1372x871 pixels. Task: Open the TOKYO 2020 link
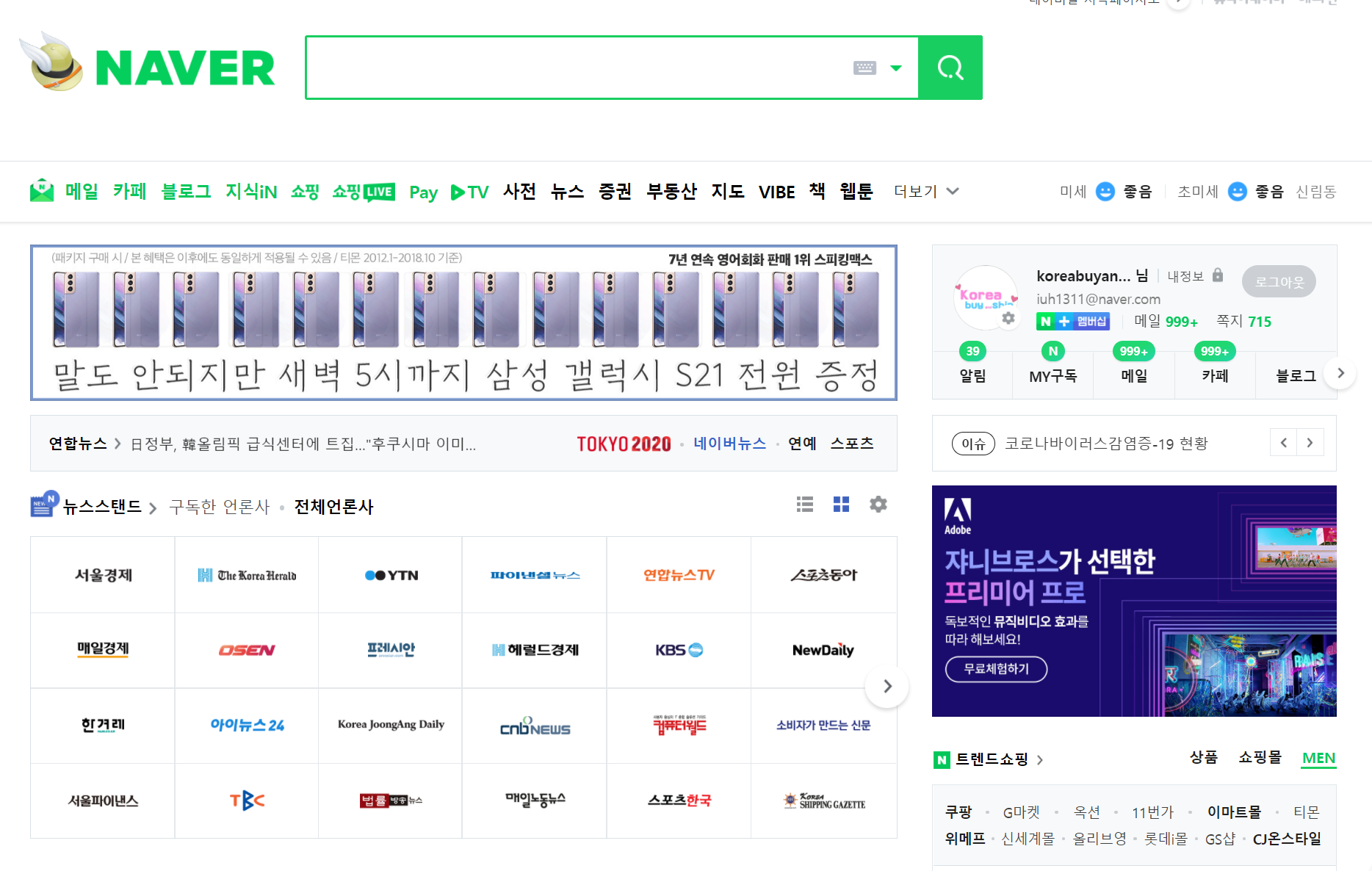click(x=624, y=444)
